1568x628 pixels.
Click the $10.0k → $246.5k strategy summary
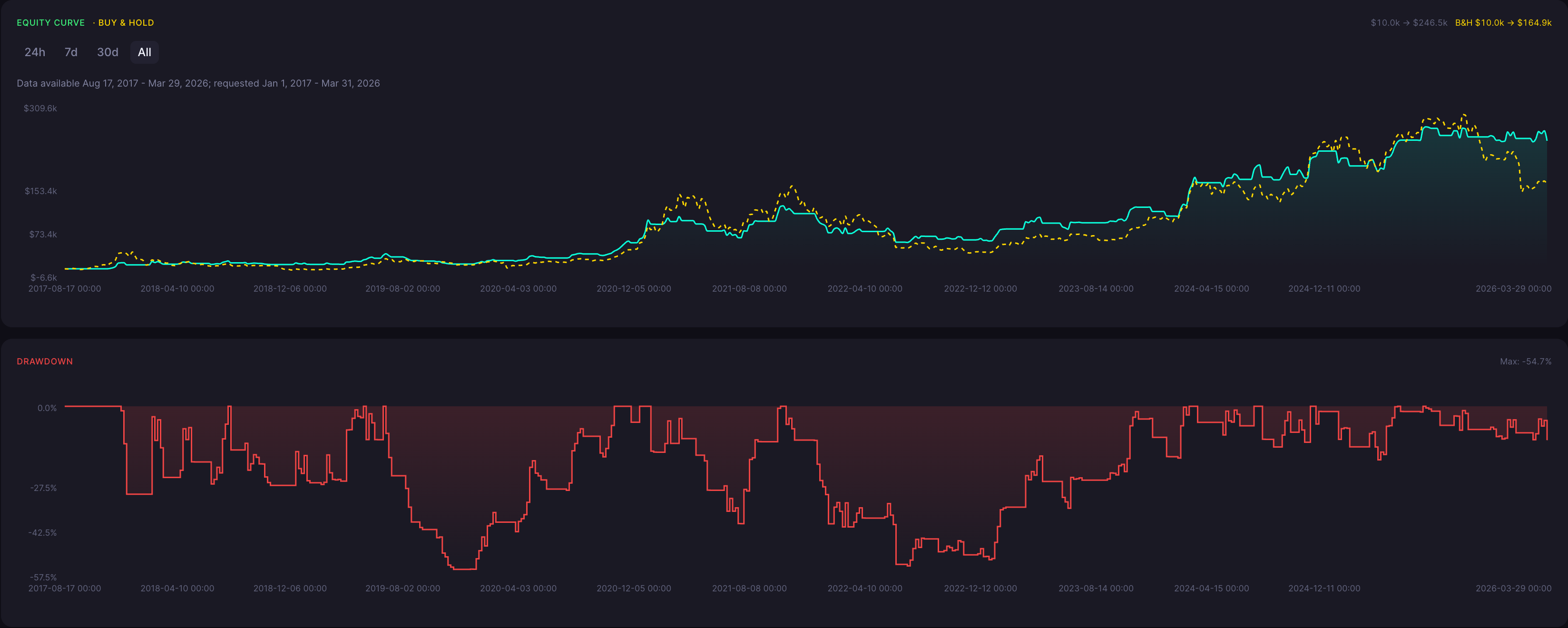point(1409,22)
